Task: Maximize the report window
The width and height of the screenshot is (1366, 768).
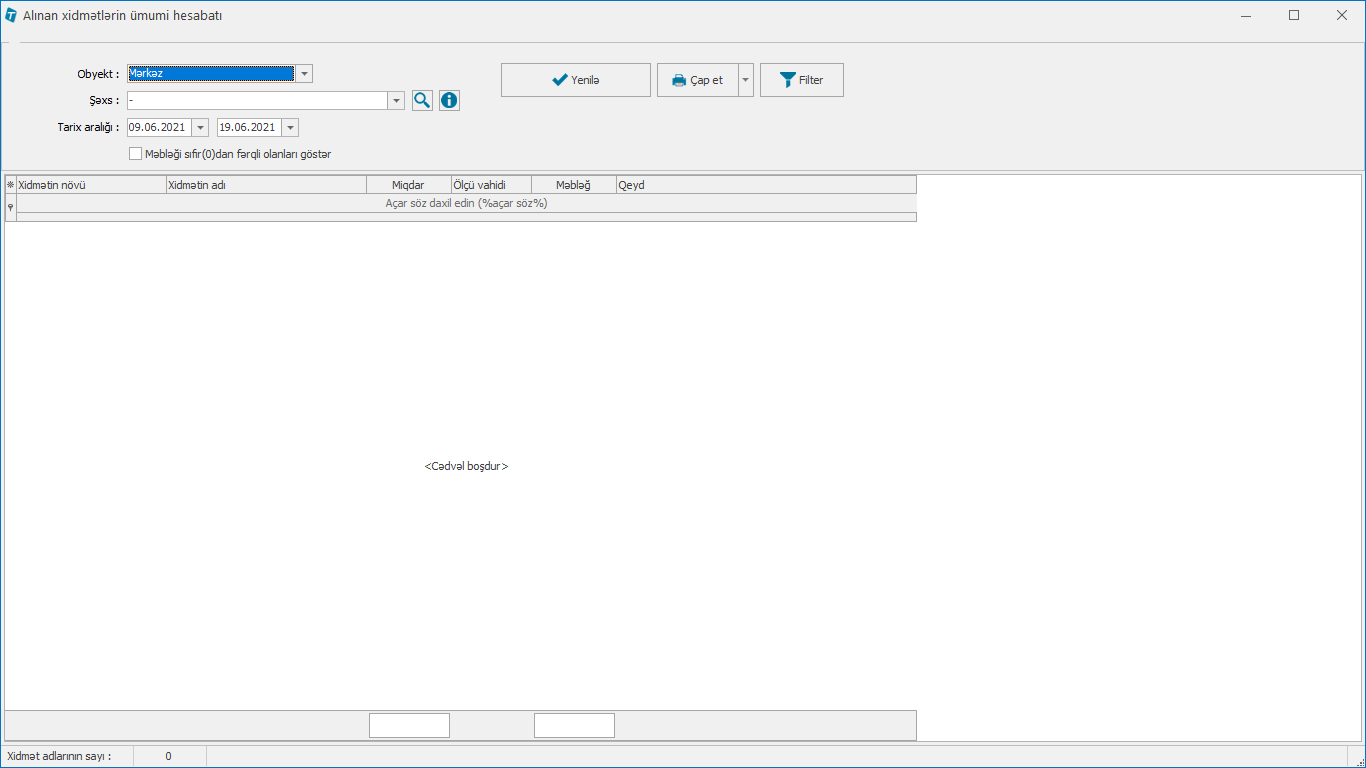Action: 1294,16
